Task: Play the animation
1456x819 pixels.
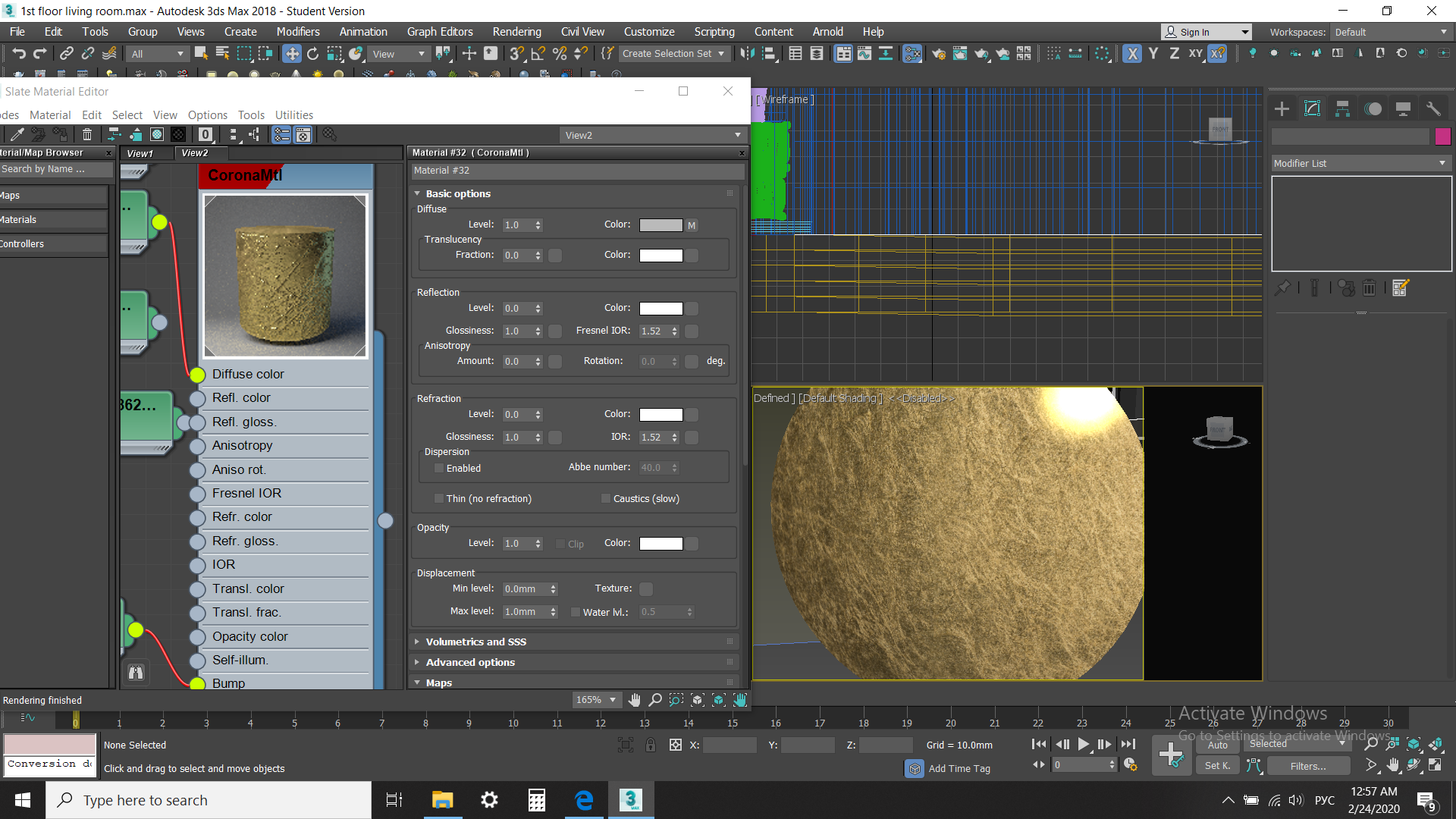Action: pos(1084,744)
